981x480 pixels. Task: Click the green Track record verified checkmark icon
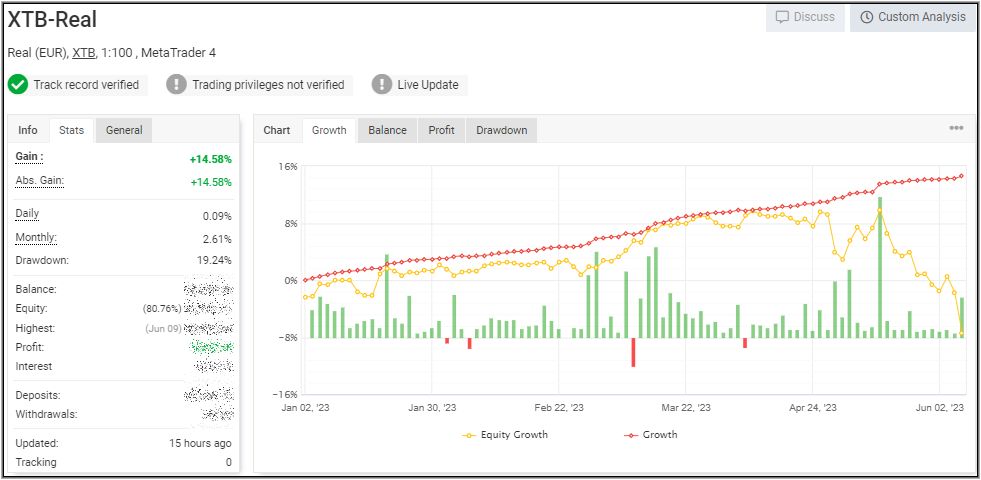click(x=18, y=85)
